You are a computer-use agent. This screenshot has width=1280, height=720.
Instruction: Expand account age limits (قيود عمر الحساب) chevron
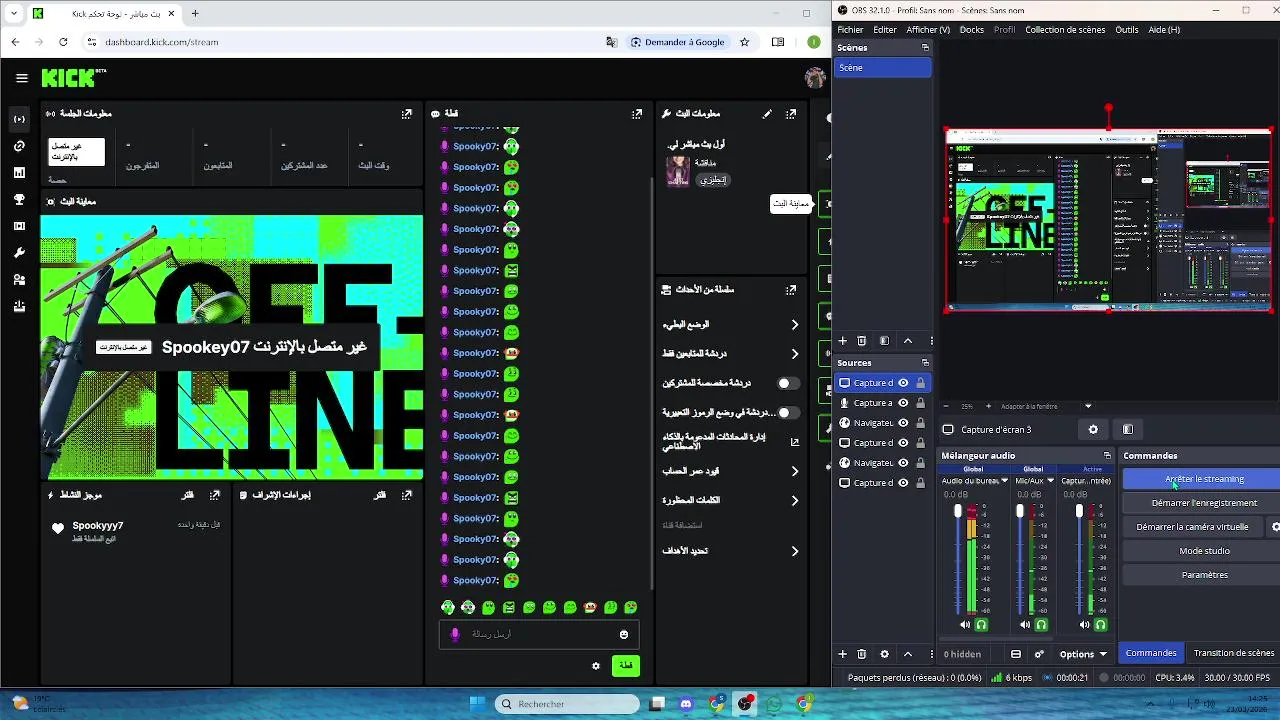click(x=795, y=471)
